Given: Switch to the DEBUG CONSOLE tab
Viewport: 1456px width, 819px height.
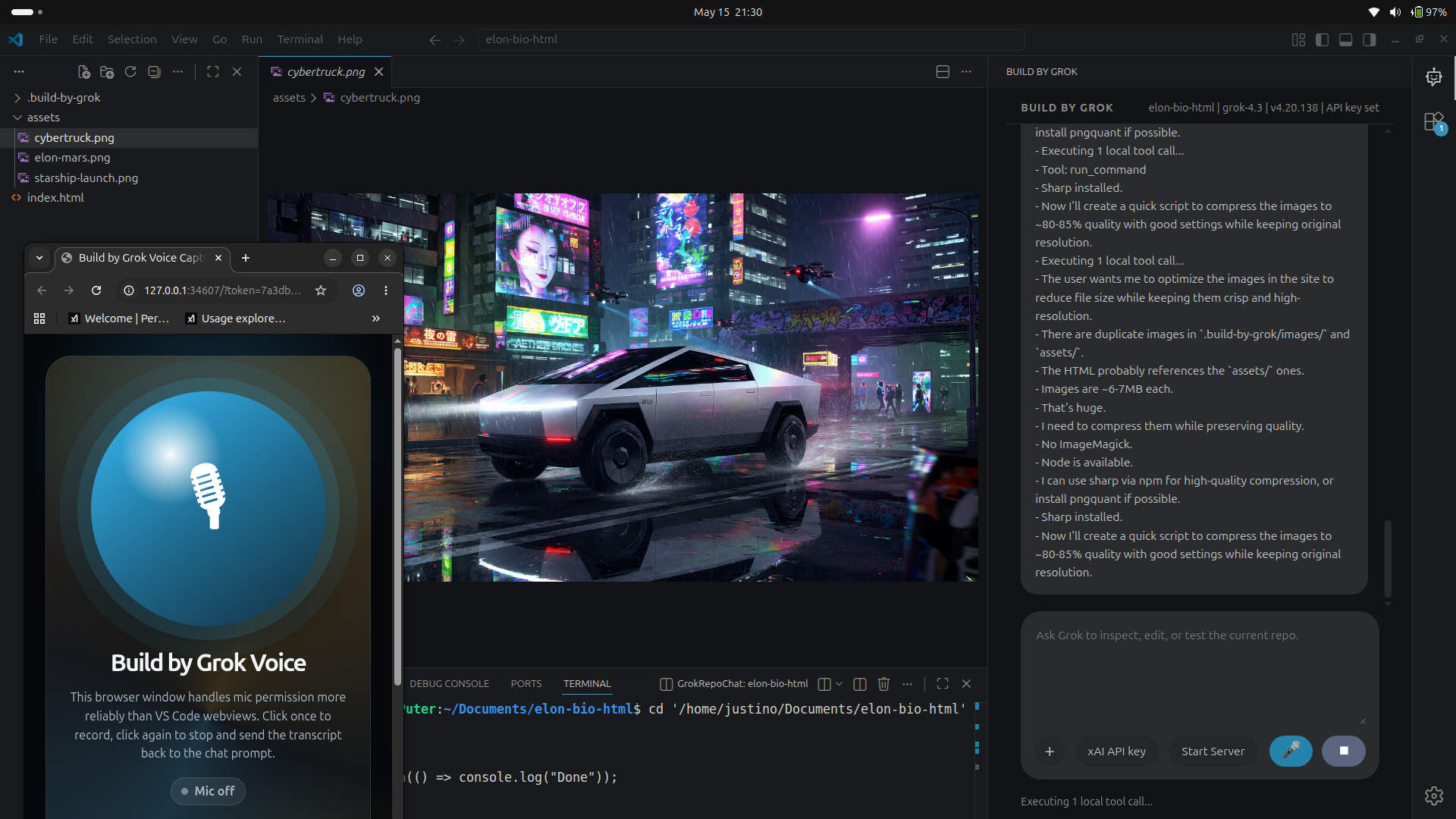Looking at the screenshot, I should tap(449, 684).
